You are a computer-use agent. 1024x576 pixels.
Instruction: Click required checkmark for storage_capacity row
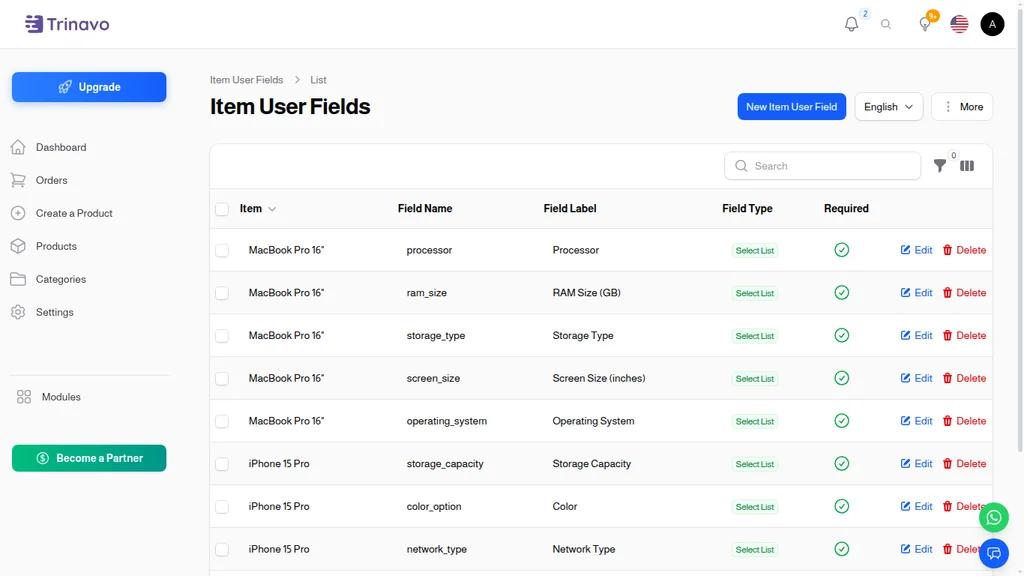(x=841, y=464)
